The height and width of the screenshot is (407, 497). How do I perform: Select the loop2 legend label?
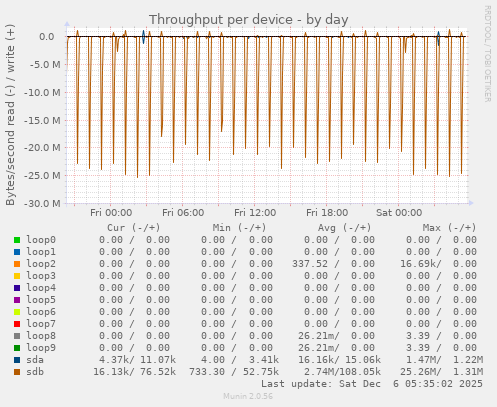click(41, 264)
